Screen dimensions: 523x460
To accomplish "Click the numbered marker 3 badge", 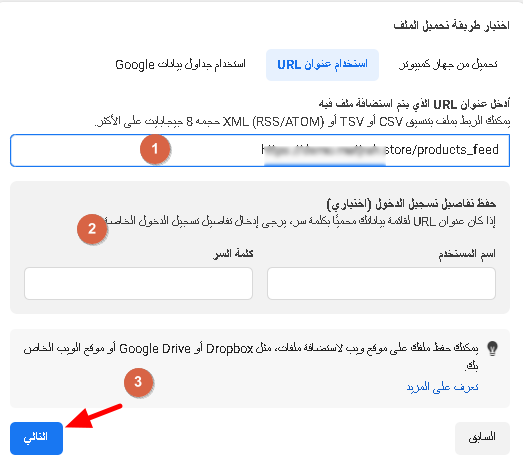I will click(x=138, y=382).
